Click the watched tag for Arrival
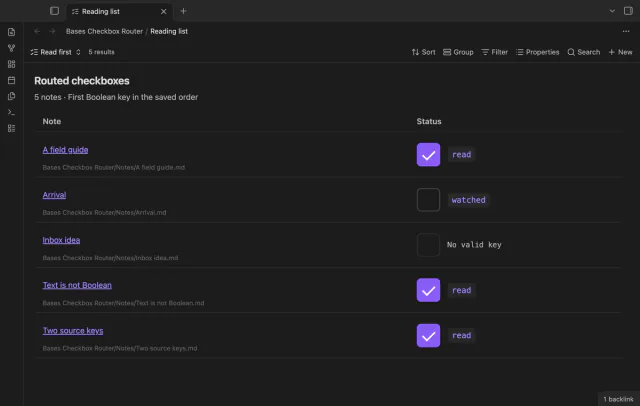This screenshot has height=406, width=640. click(469, 200)
